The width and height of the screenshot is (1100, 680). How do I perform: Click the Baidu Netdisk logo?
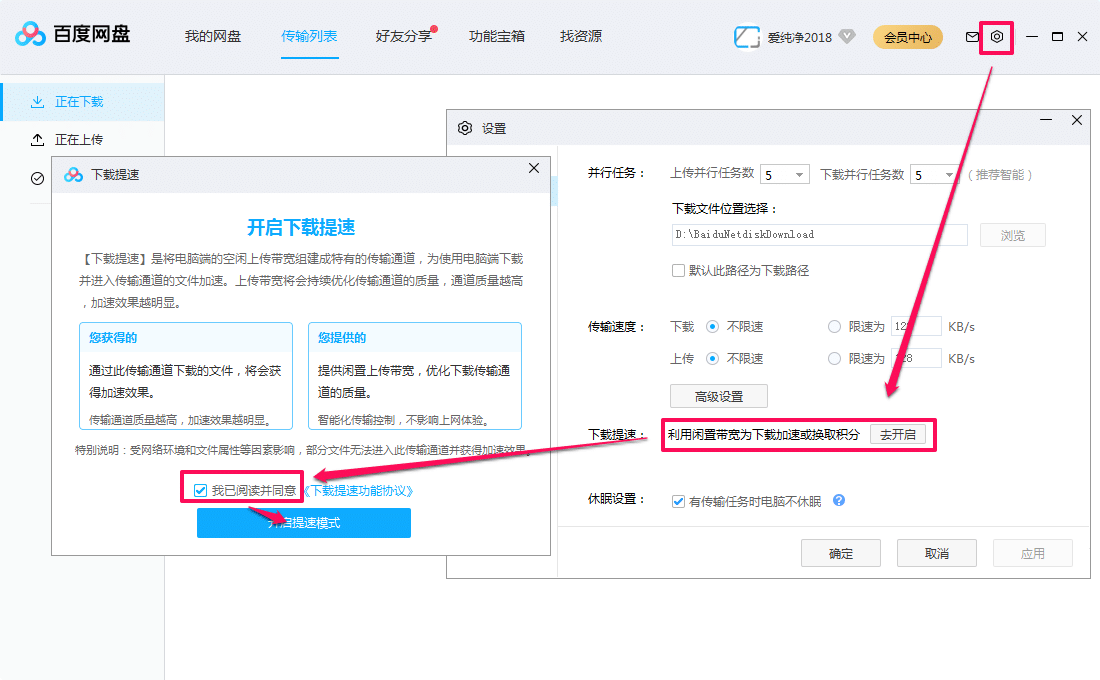[x=72, y=36]
